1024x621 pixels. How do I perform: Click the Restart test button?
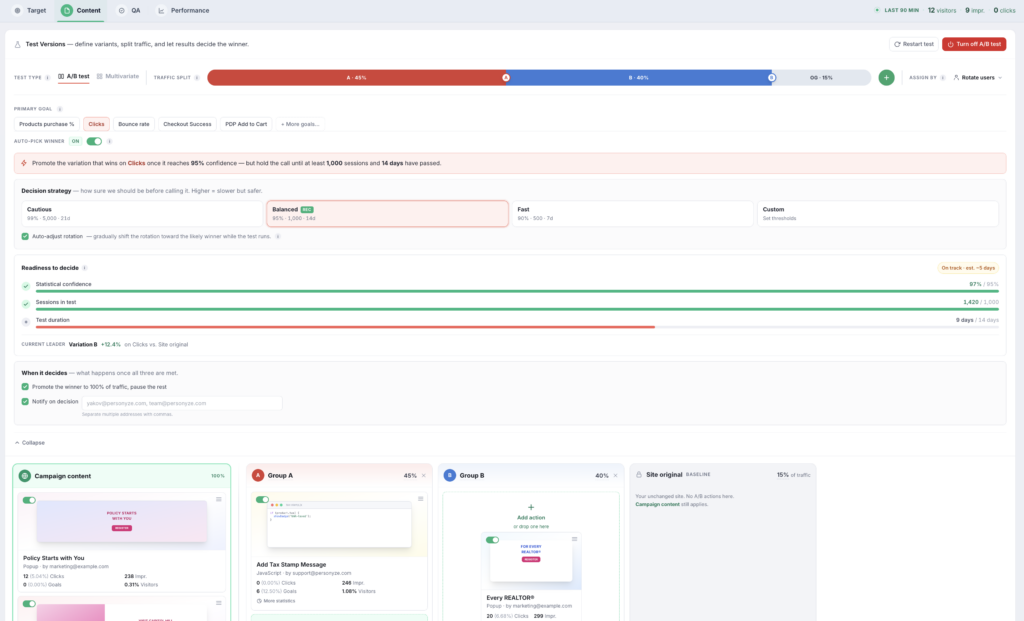point(914,44)
